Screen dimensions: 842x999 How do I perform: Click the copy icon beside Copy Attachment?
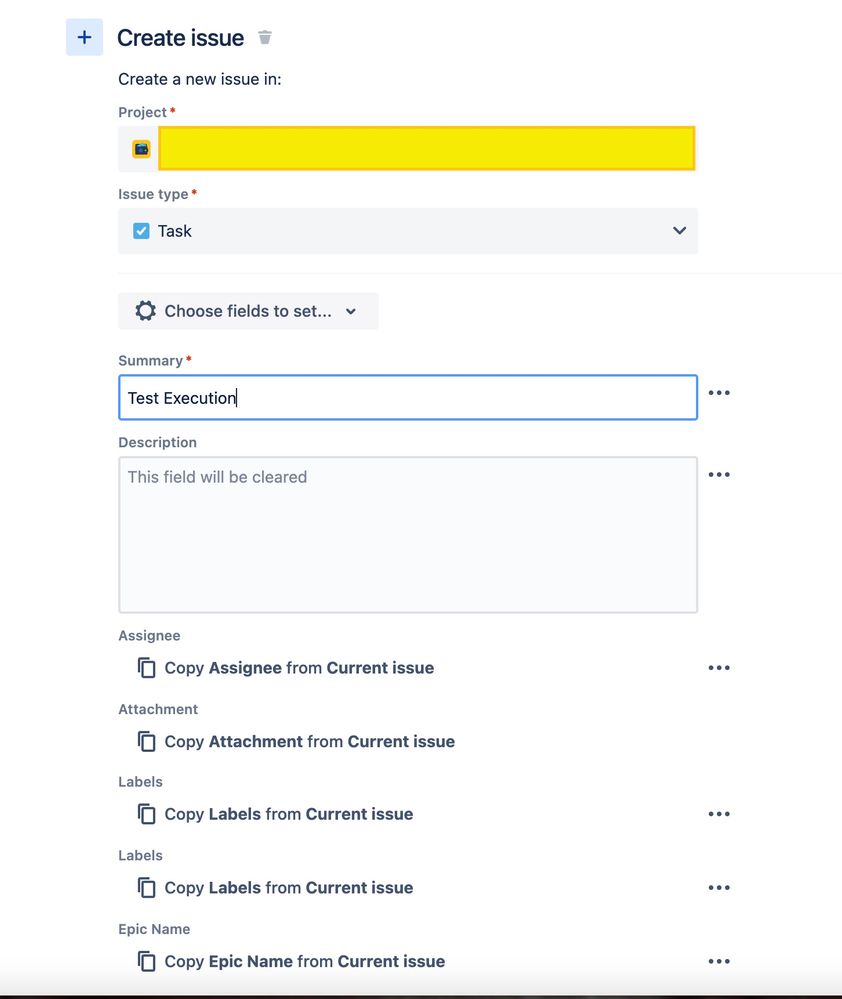pyautogui.click(x=146, y=742)
